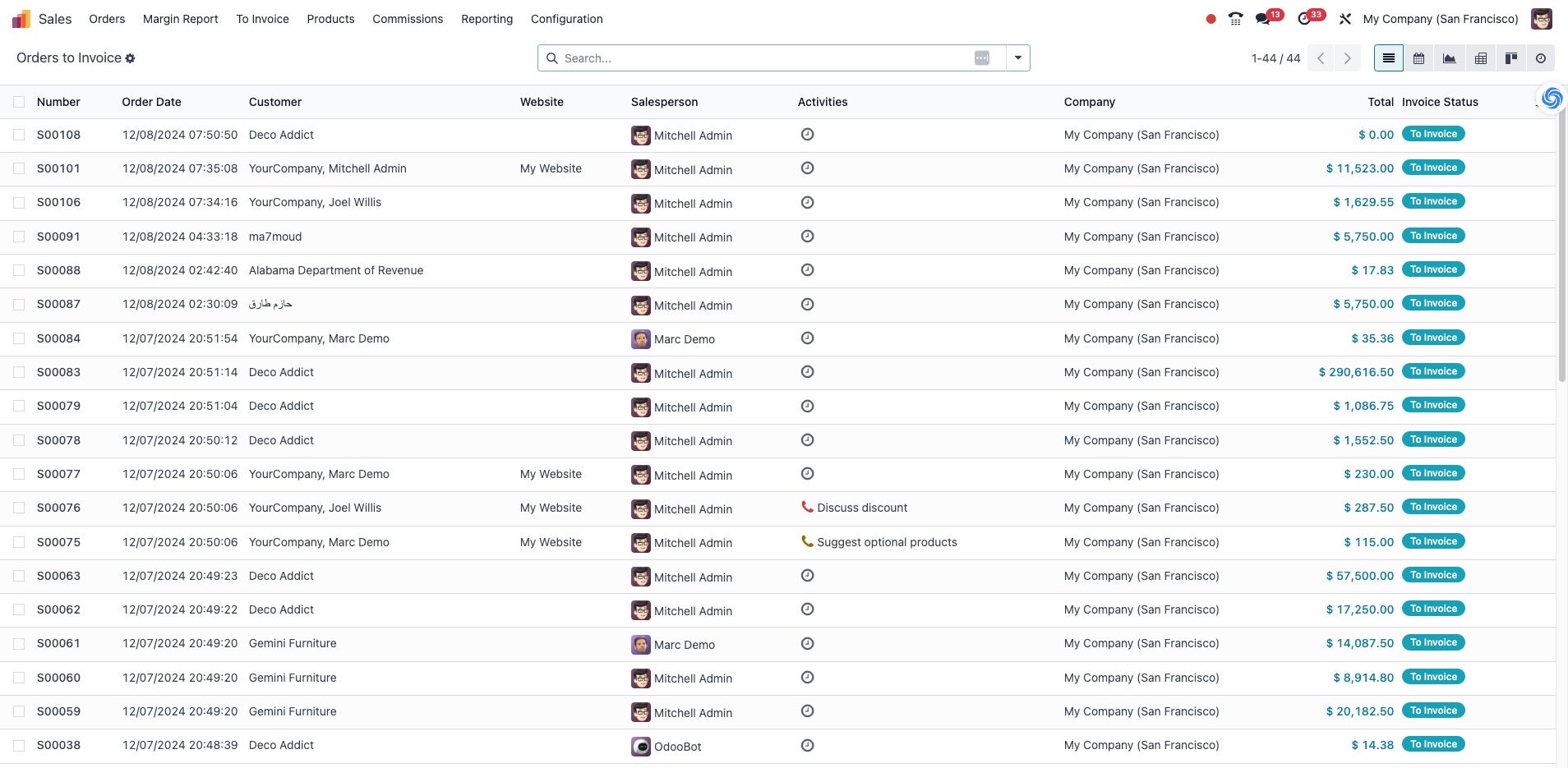The height and width of the screenshot is (768, 1568).
Task: Tick the checkbox for order S00084
Action: click(19, 338)
